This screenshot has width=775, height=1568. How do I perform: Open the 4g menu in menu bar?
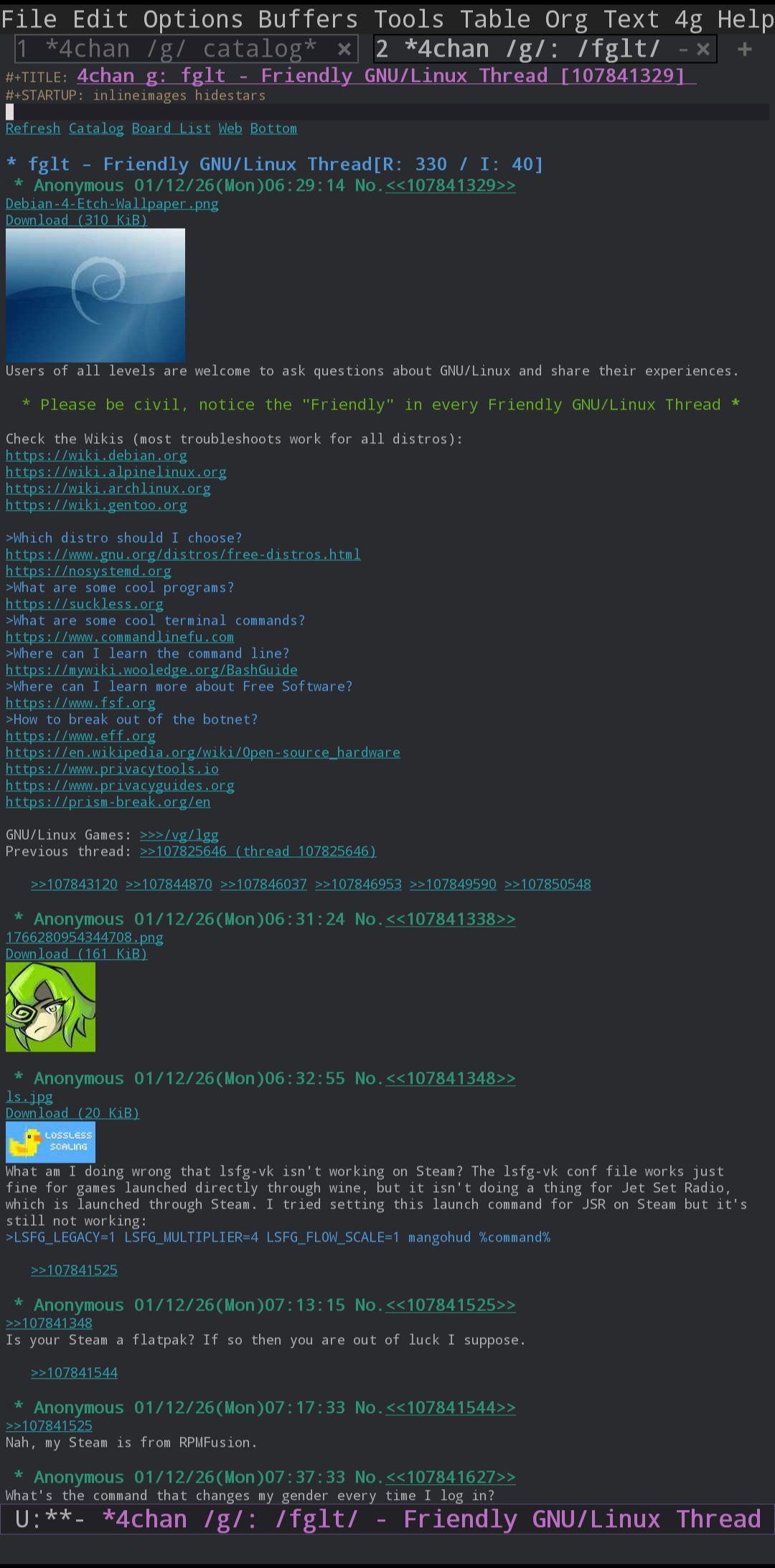tap(688, 19)
